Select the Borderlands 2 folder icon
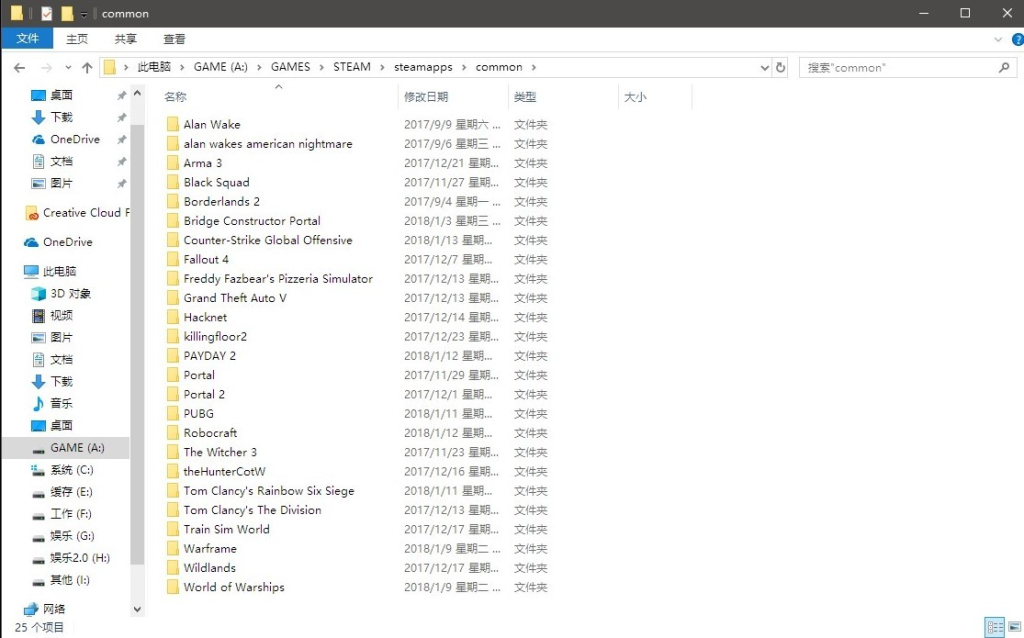Image resolution: width=1024 pixels, height=638 pixels. point(172,201)
